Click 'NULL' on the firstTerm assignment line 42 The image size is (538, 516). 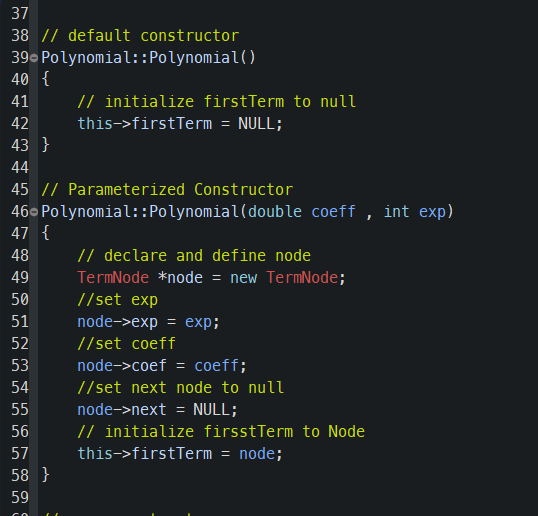[256, 124]
